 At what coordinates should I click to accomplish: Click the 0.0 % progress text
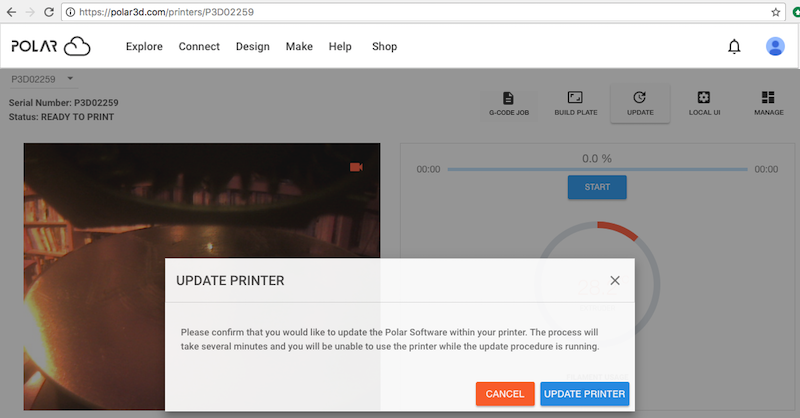pos(597,159)
